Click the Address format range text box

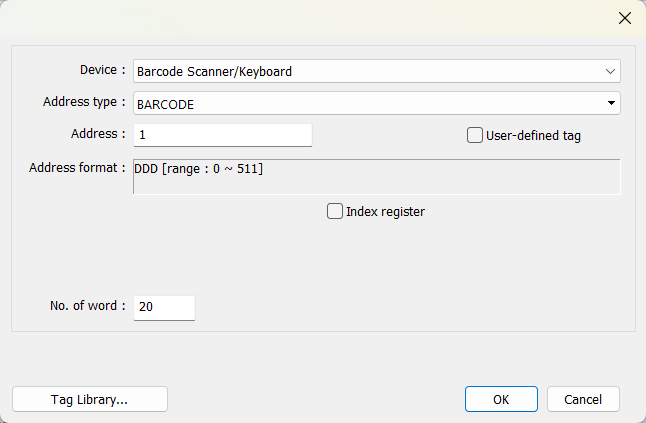tap(376, 176)
